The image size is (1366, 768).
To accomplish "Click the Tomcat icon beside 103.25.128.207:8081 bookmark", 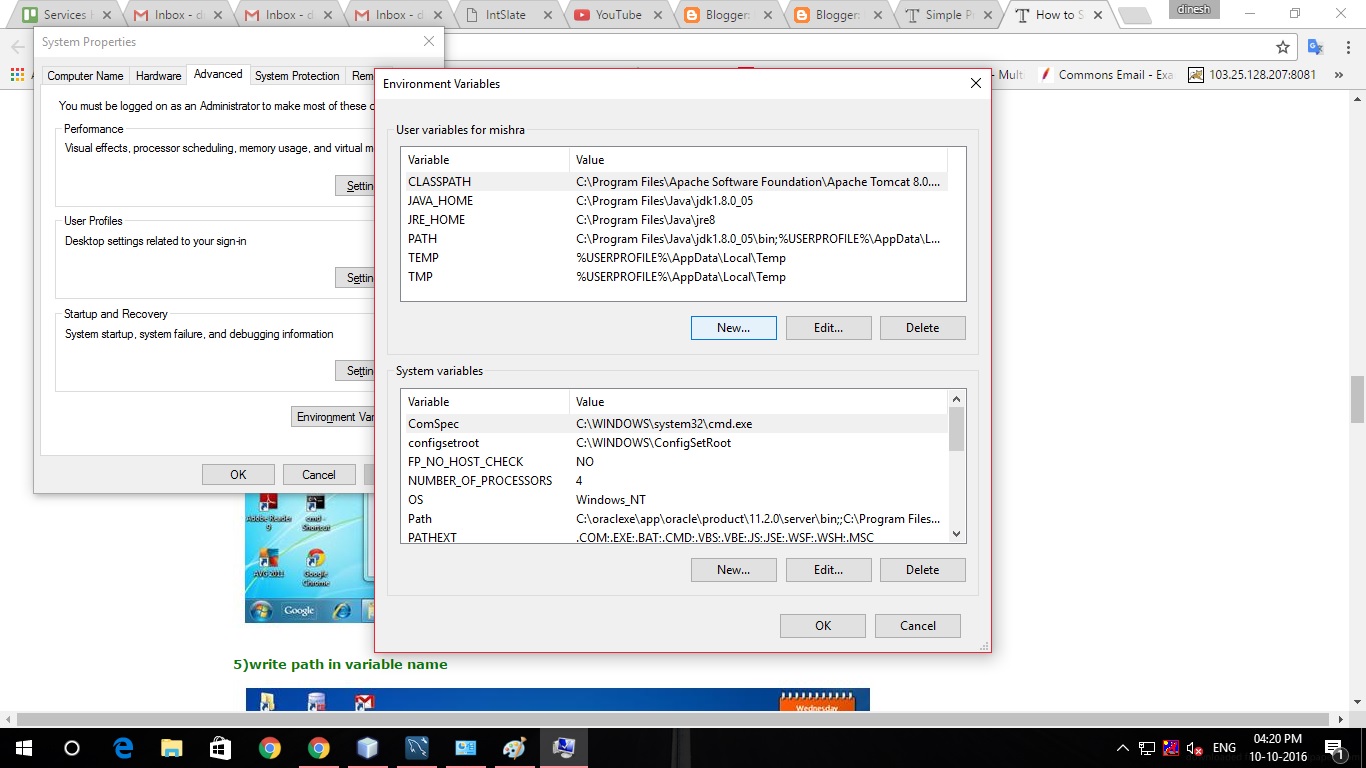I will tap(1196, 73).
